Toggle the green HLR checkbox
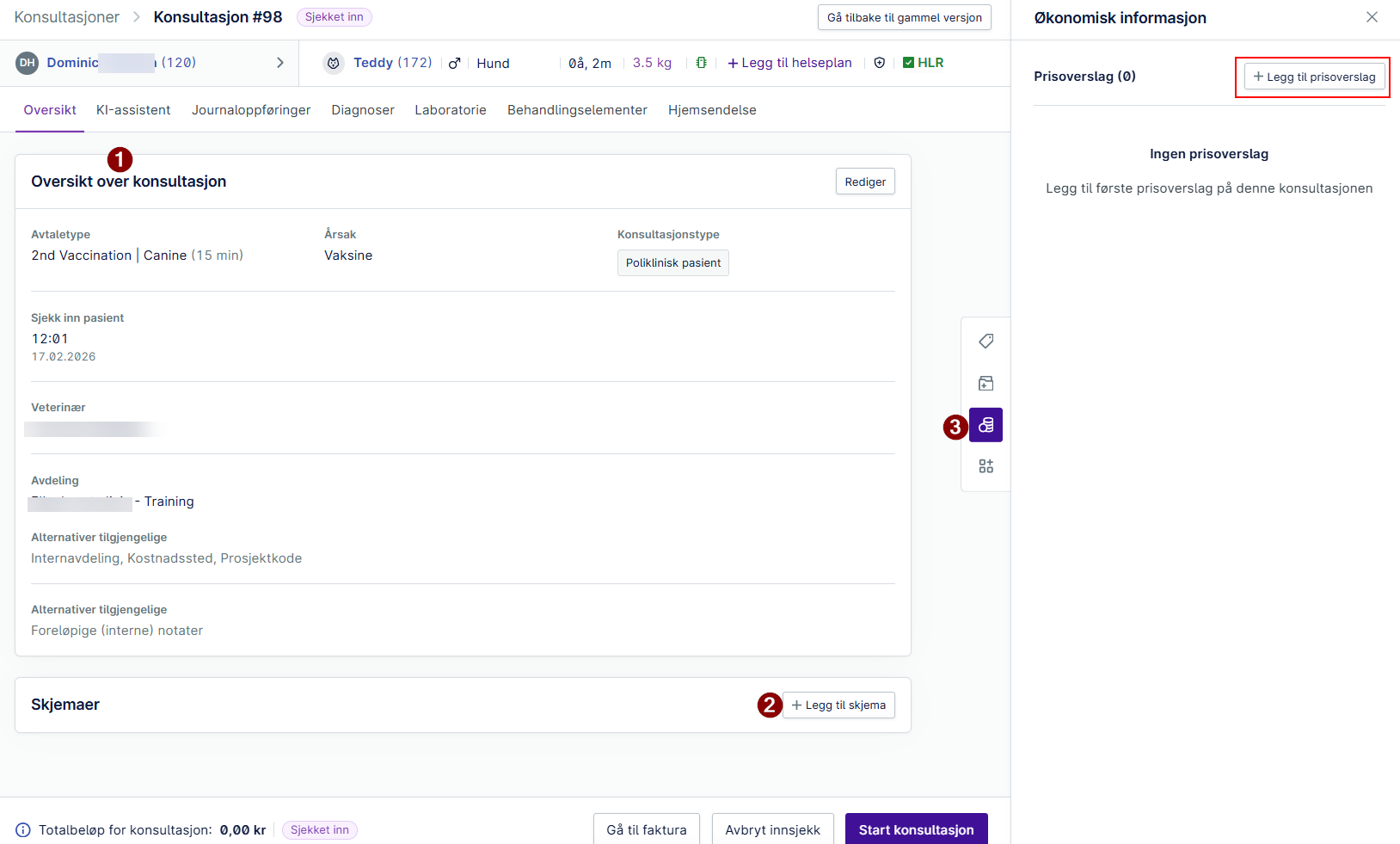 908,63
